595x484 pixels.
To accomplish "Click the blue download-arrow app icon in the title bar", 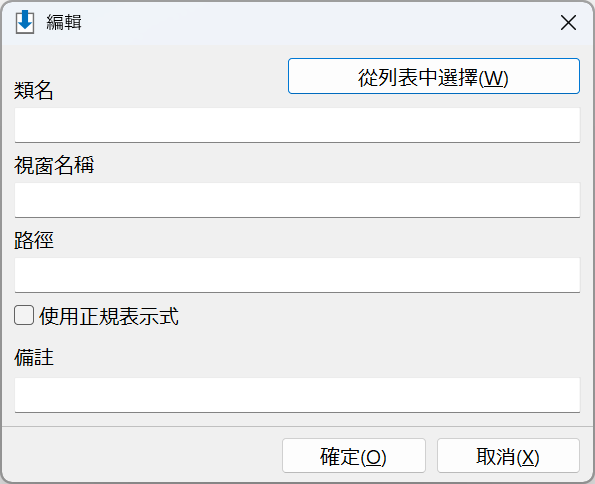I will 25,22.
